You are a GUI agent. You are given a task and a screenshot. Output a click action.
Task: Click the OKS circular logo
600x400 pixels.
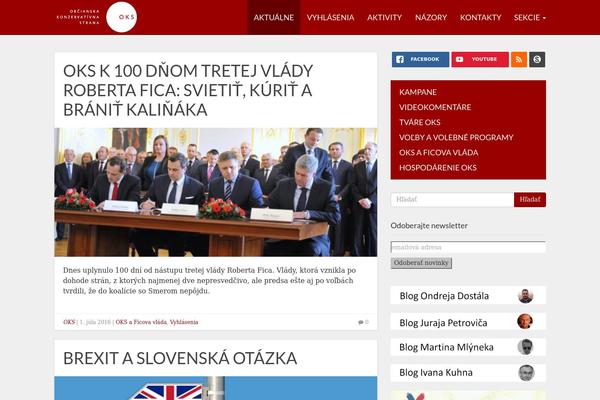click(121, 17)
